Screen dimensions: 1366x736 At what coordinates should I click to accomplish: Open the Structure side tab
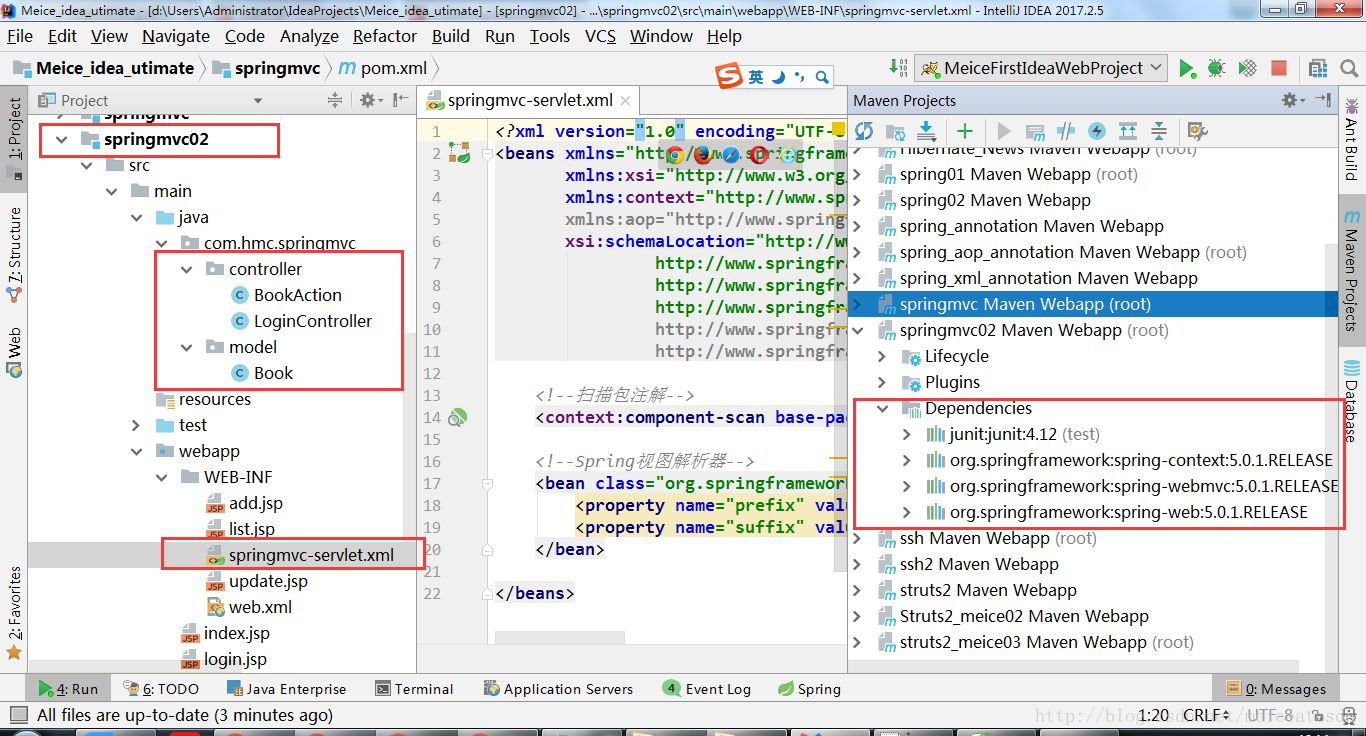[14, 253]
